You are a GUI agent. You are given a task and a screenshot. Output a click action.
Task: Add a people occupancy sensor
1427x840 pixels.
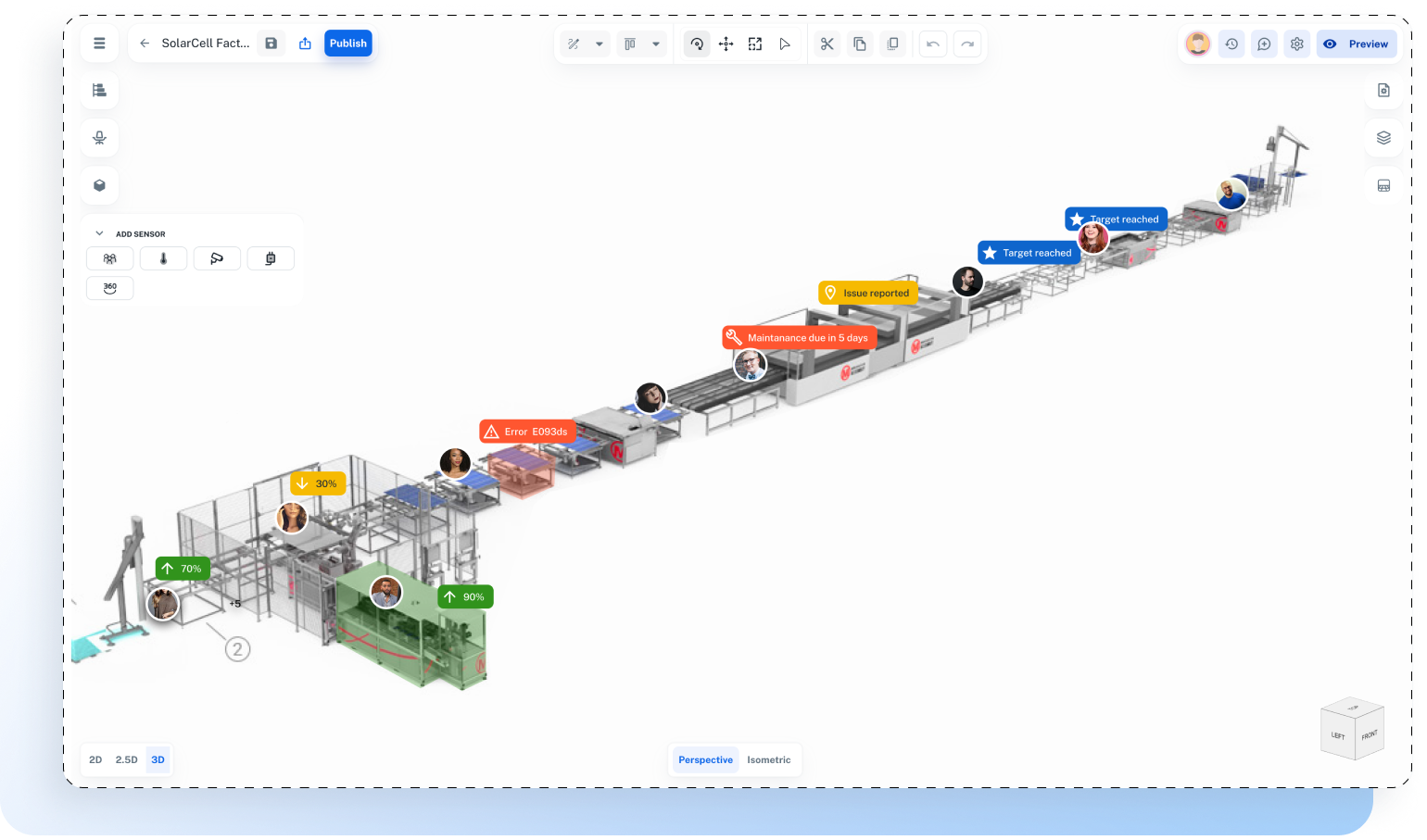click(x=109, y=258)
